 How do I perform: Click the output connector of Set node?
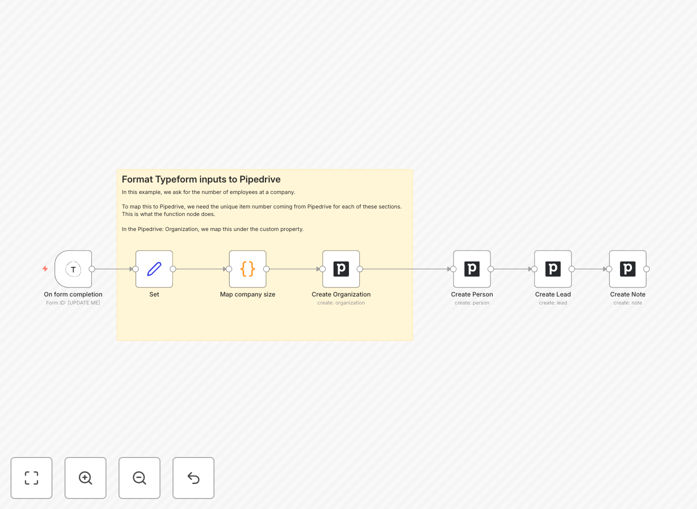click(173, 269)
